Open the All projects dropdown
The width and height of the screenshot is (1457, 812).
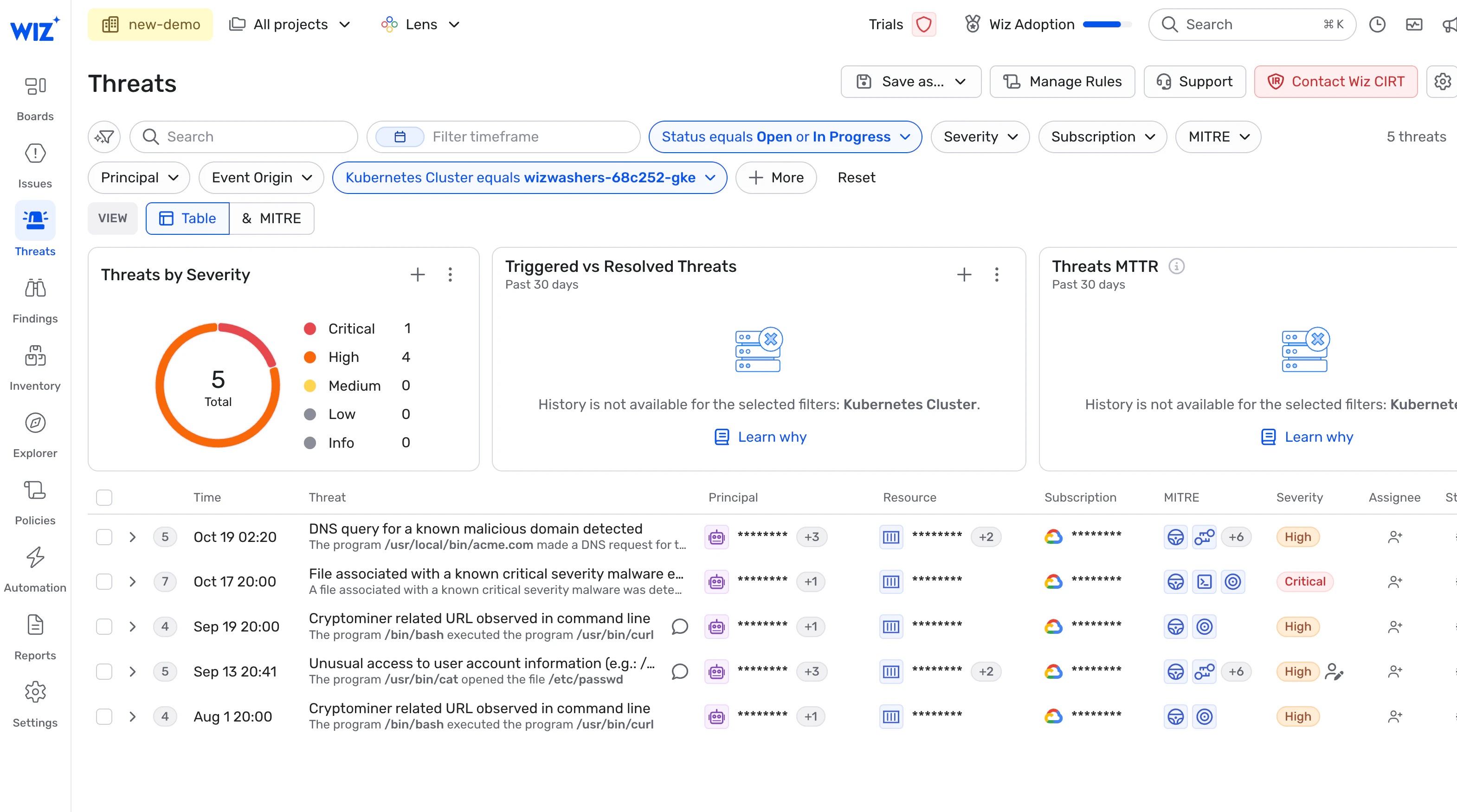click(290, 24)
